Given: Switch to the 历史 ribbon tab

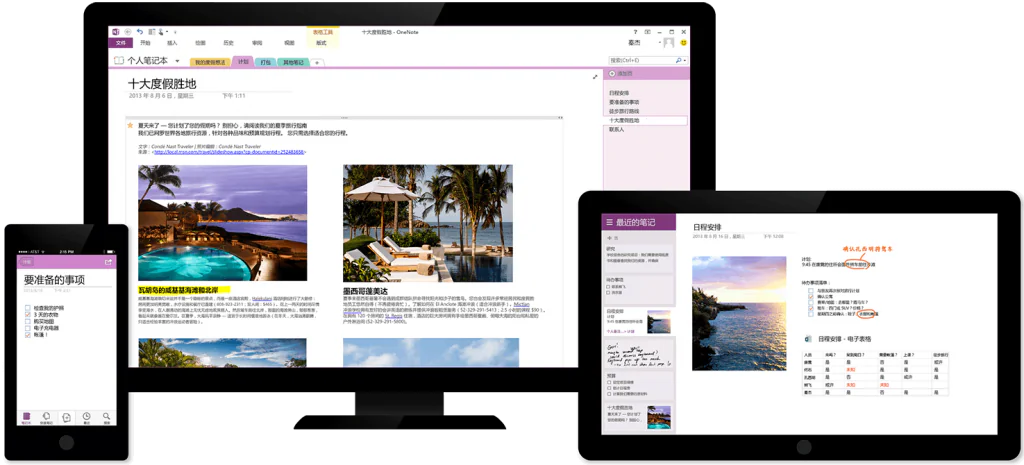Looking at the screenshot, I should point(229,43).
